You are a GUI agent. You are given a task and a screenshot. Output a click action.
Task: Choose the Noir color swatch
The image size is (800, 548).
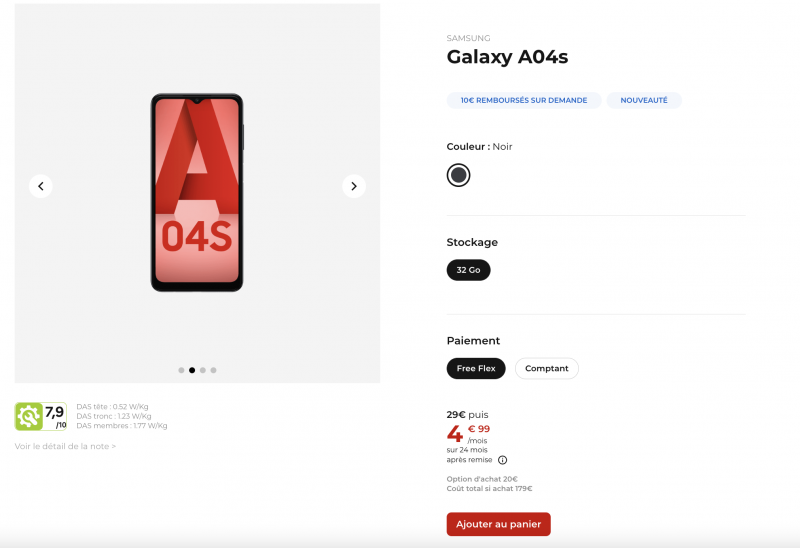pos(458,175)
